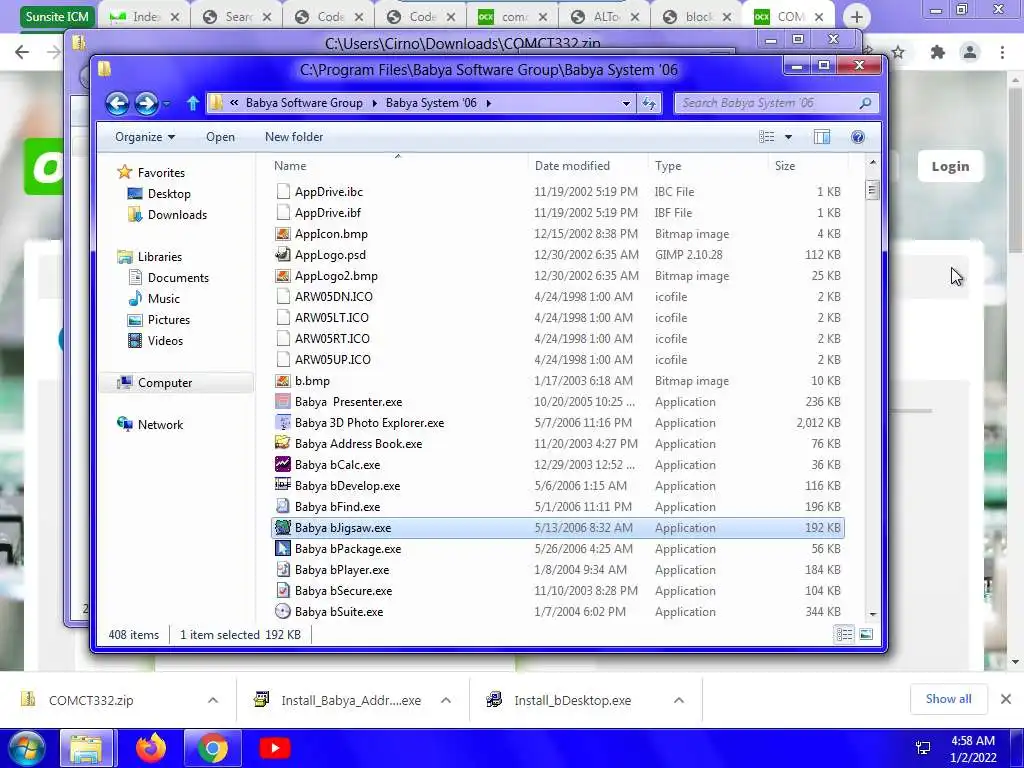Screen dimensions: 1024x768
Task: Click Open in Explorer toolbar
Action: tap(220, 136)
